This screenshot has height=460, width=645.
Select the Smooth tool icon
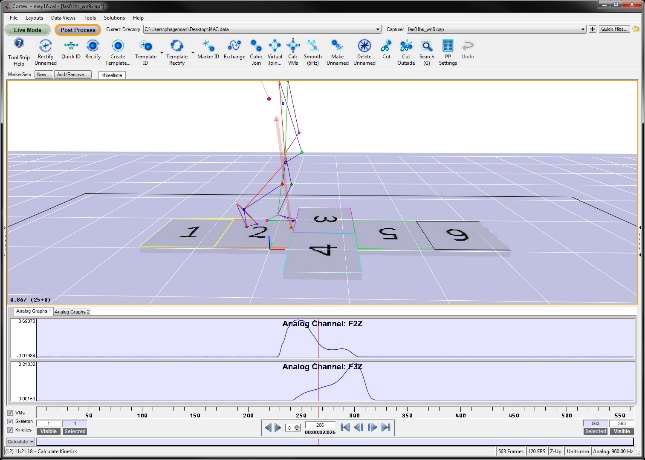(x=312, y=46)
